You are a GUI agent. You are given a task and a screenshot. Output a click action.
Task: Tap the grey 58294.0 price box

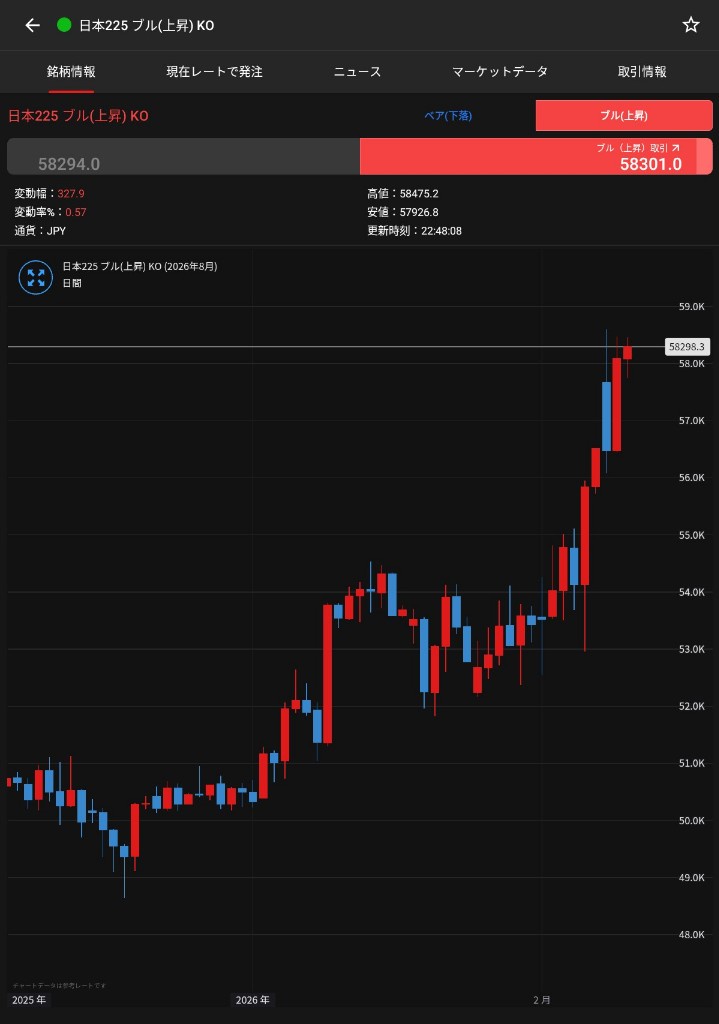(183, 157)
